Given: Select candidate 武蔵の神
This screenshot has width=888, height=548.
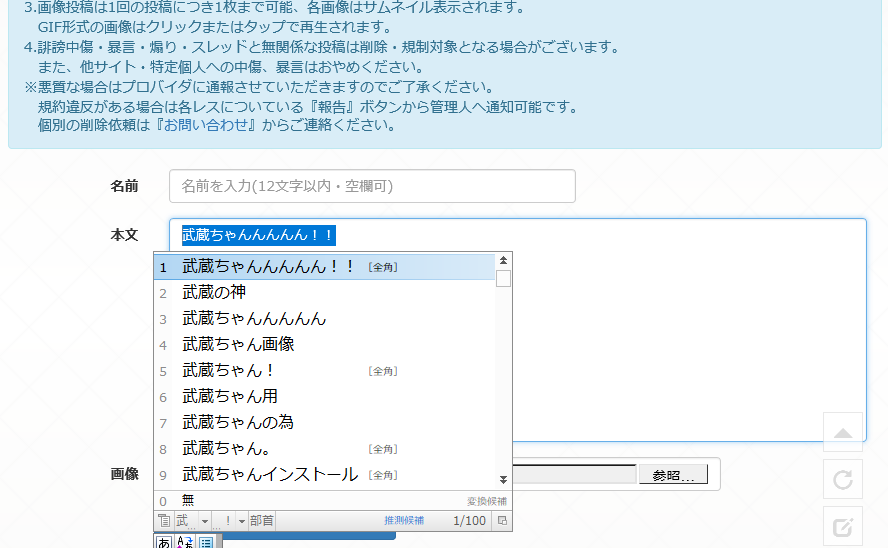Looking at the screenshot, I should [x=214, y=293].
